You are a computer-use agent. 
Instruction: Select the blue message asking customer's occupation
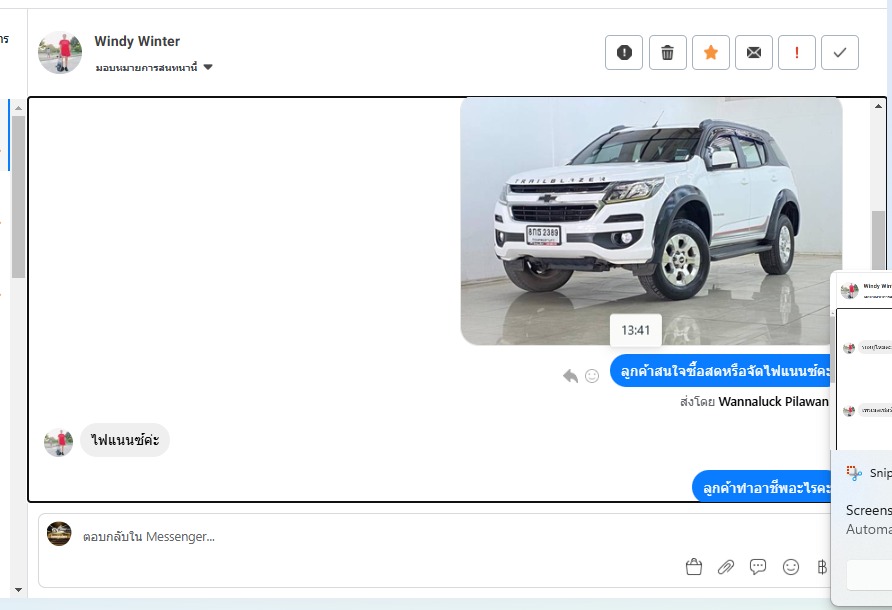point(762,487)
